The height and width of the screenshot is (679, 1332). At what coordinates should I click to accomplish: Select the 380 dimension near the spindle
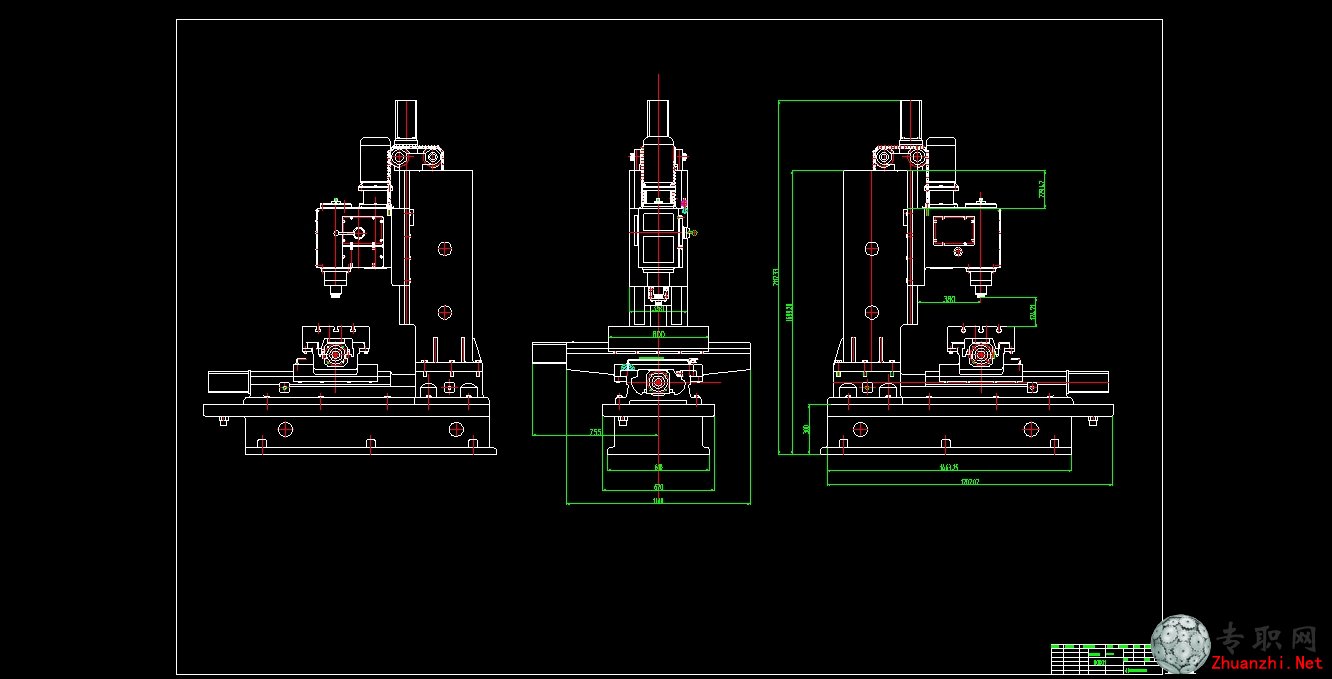pos(949,298)
